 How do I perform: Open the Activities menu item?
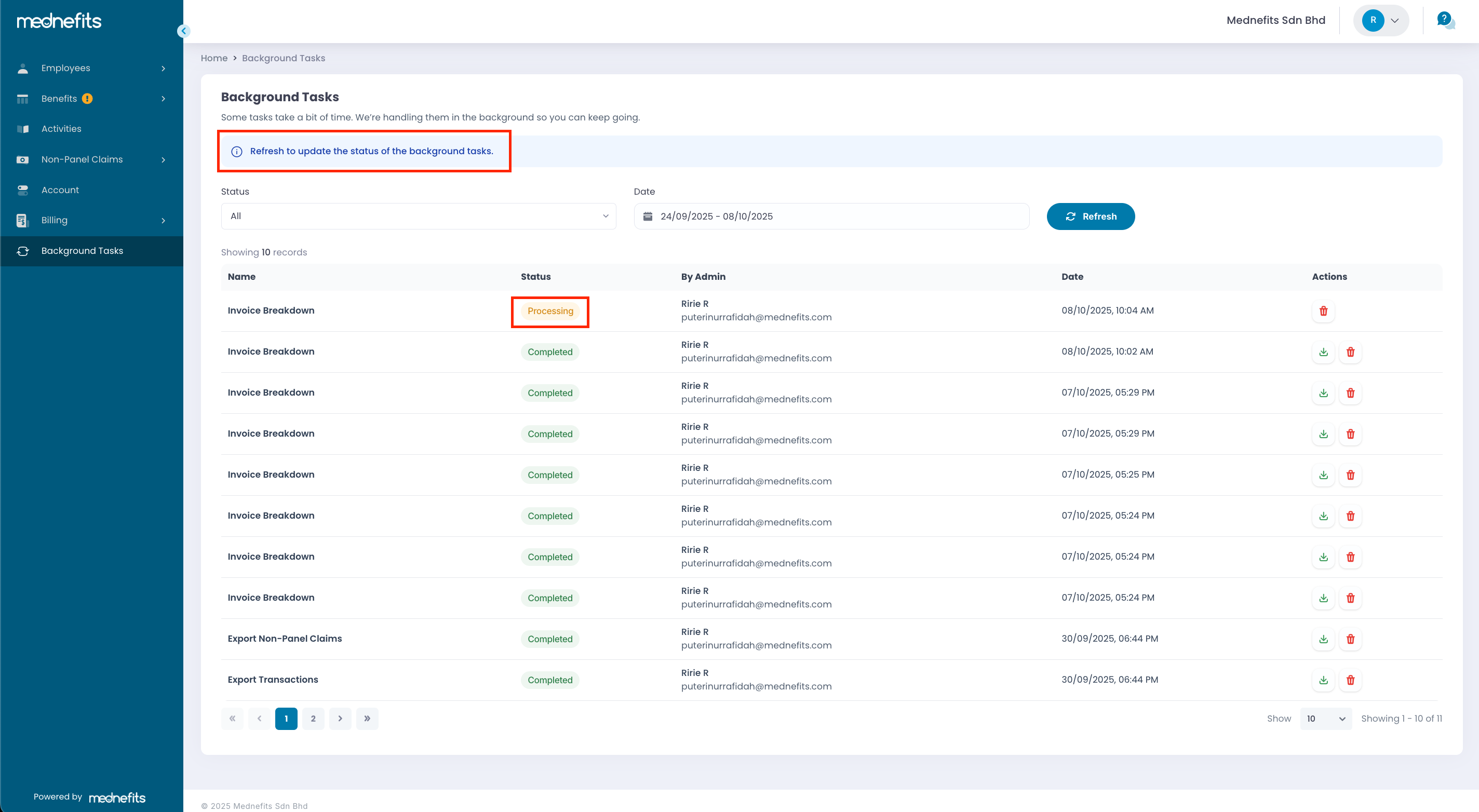[x=61, y=129]
